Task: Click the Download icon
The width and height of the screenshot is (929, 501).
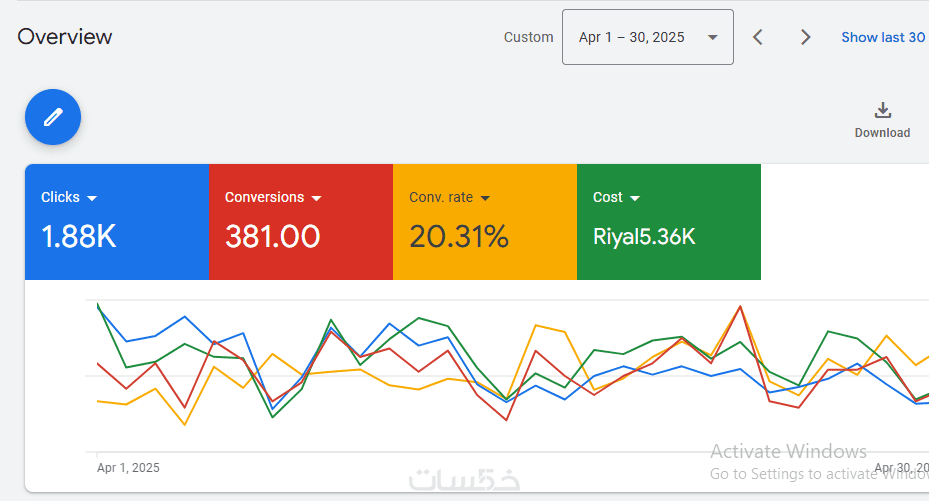Action: 882,110
